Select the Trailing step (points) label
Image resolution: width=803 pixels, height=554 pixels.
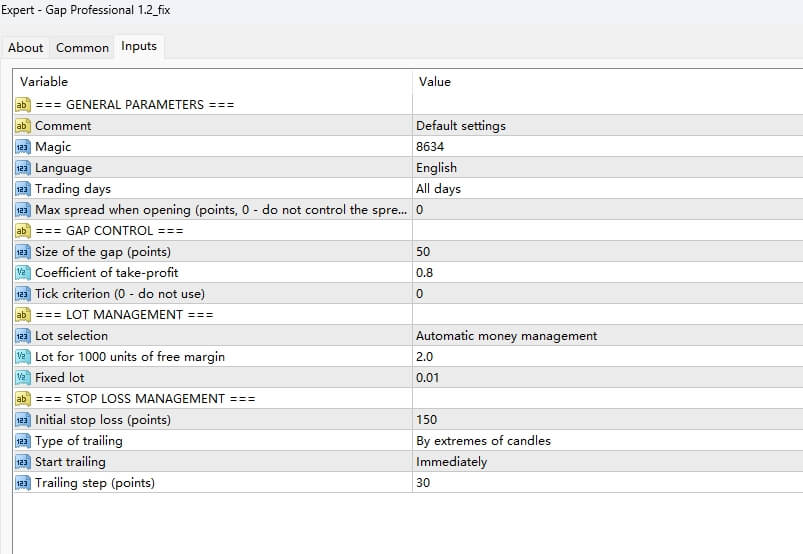coord(95,483)
